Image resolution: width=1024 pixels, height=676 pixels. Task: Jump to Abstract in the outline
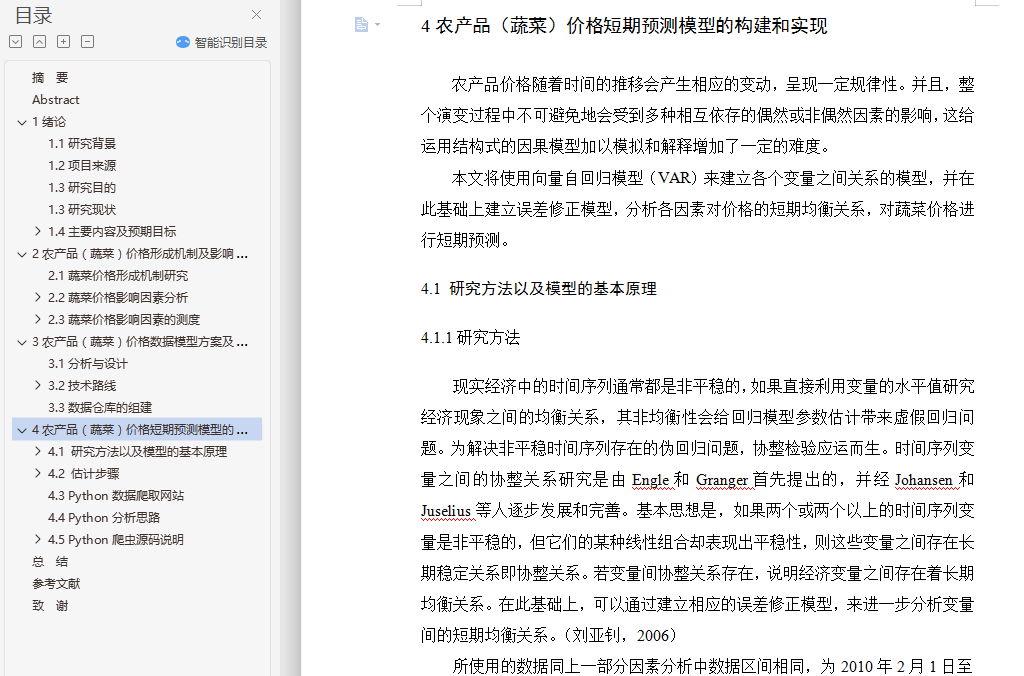(x=56, y=100)
